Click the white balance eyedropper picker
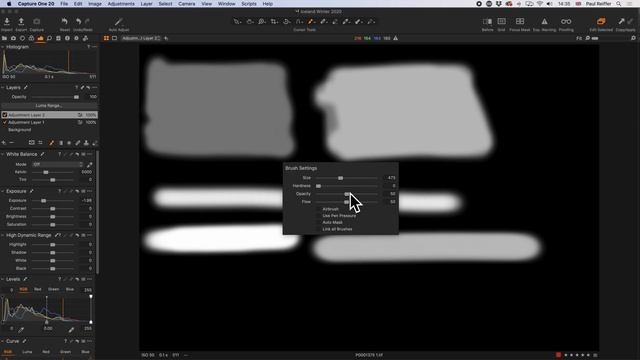The width and height of the screenshot is (640, 360). click(x=89, y=164)
